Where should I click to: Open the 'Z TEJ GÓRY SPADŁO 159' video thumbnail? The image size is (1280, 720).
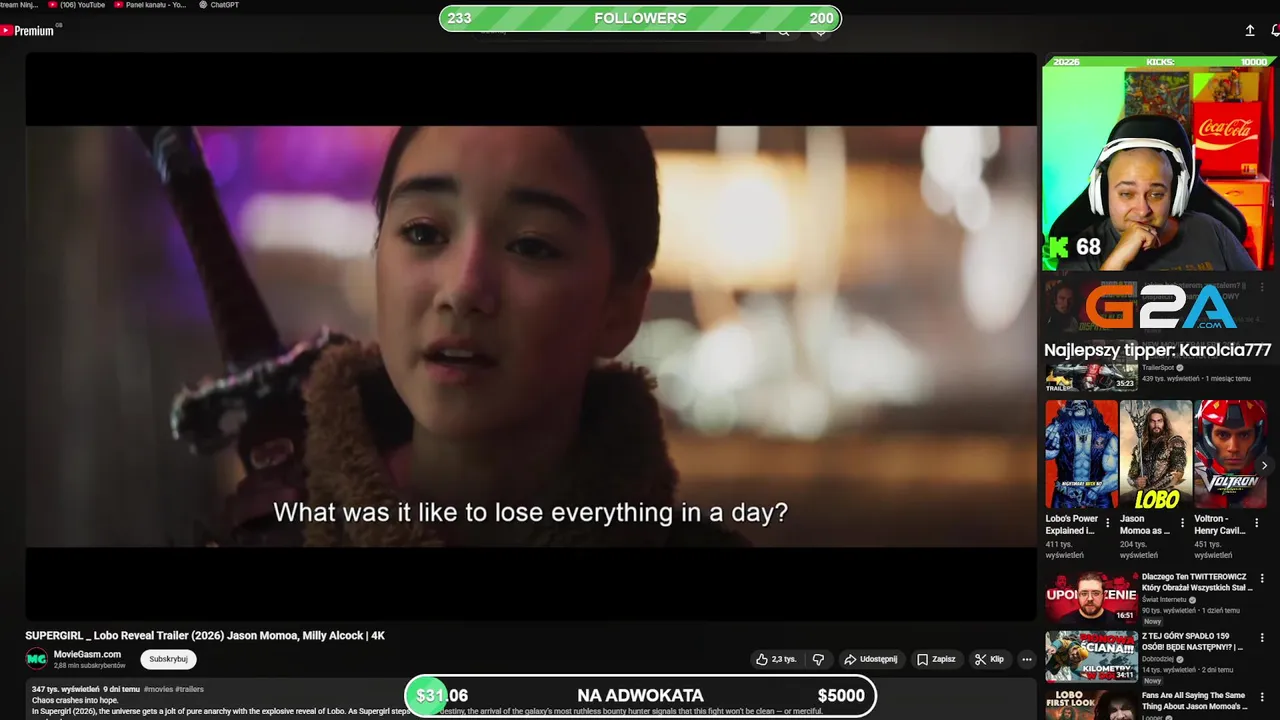click(x=1091, y=656)
